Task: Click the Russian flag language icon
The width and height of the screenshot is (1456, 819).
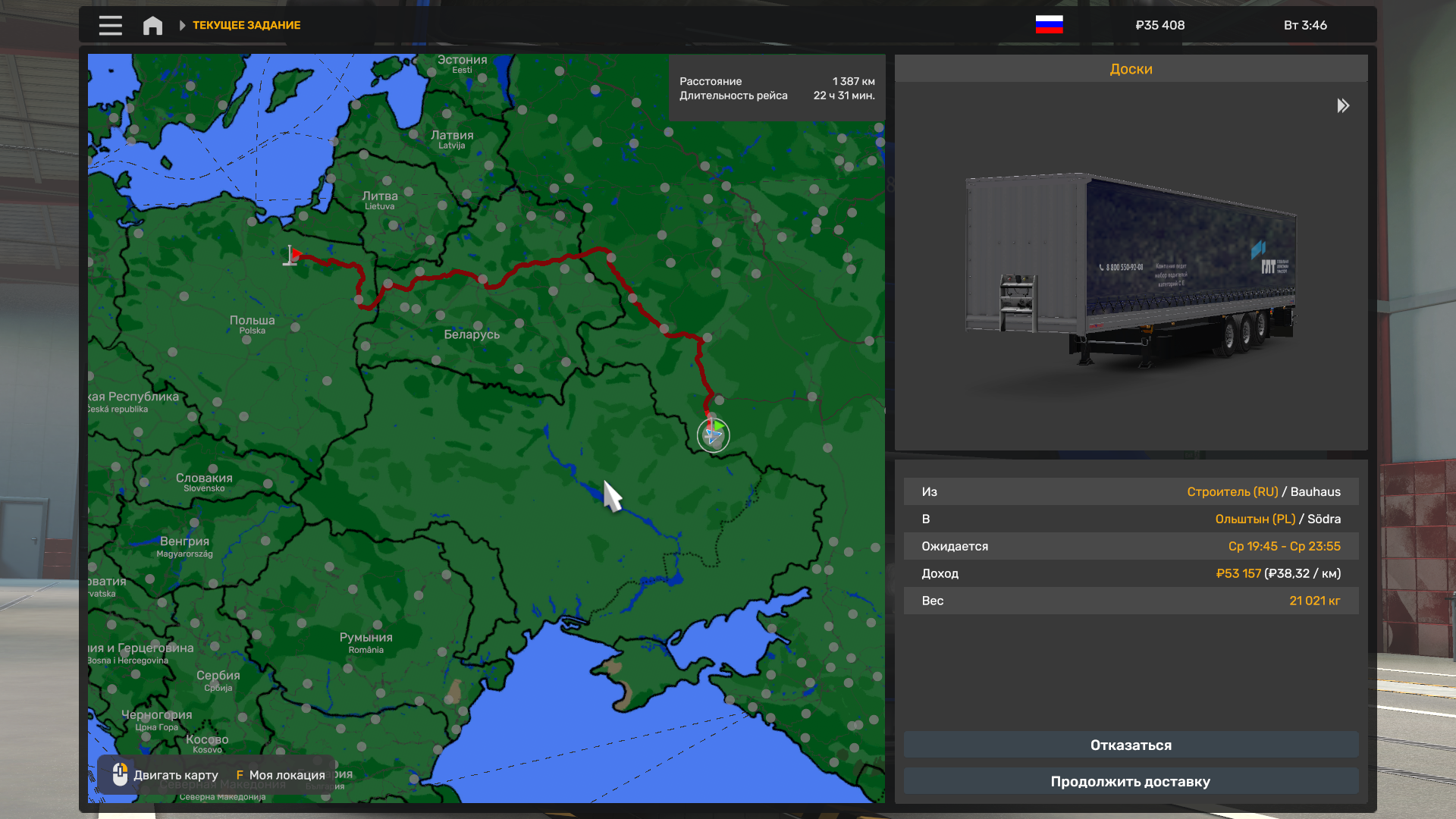Action: (x=1049, y=25)
